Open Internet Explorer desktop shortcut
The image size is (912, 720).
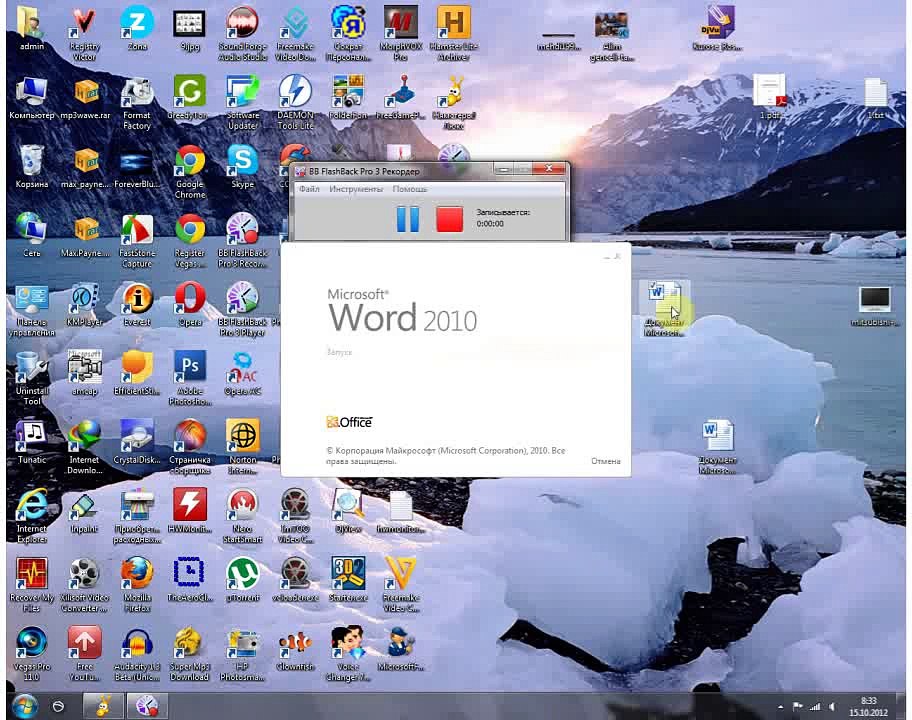coord(31,516)
